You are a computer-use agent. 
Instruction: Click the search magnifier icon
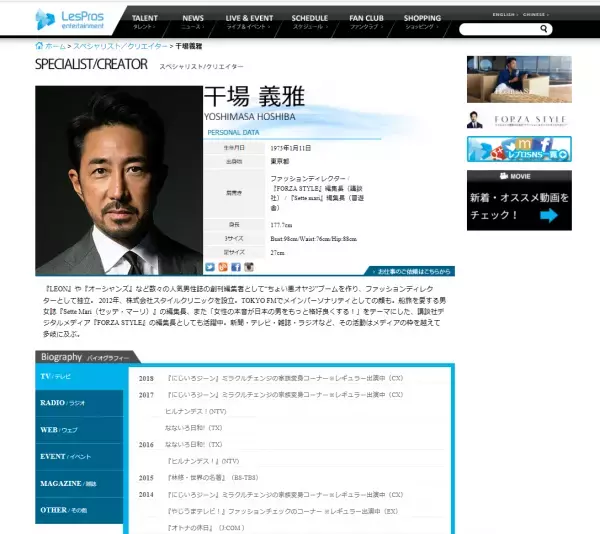click(x=543, y=29)
